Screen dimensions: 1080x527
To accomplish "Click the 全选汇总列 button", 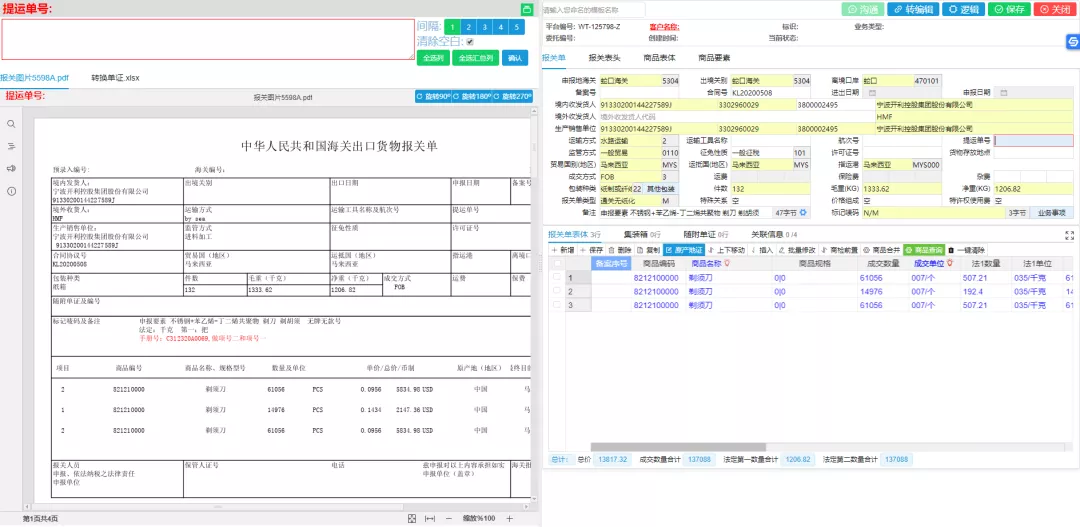I will point(476,58).
